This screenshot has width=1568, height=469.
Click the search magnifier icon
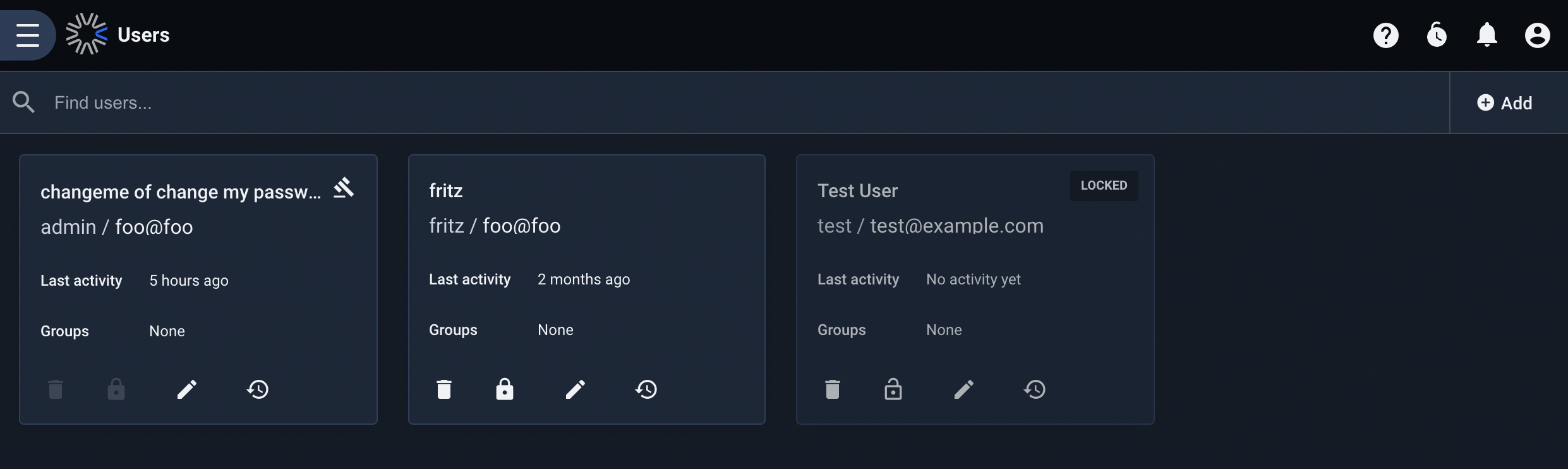pos(23,102)
